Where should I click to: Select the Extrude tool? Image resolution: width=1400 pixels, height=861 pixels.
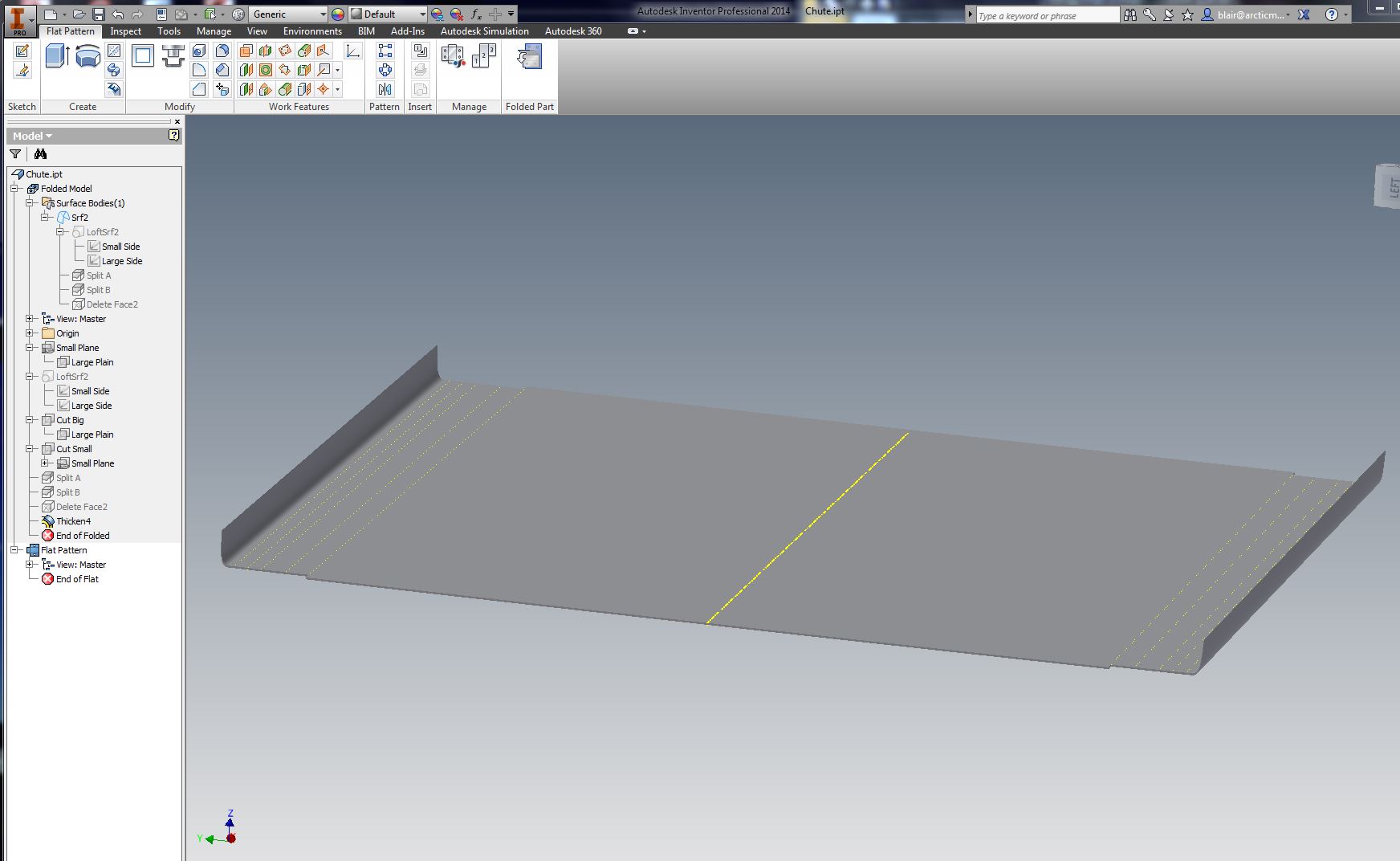57,56
